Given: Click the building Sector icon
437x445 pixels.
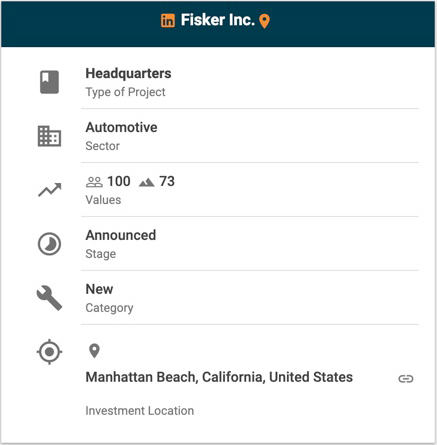Looking at the screenshot, I should coord(49,136).
